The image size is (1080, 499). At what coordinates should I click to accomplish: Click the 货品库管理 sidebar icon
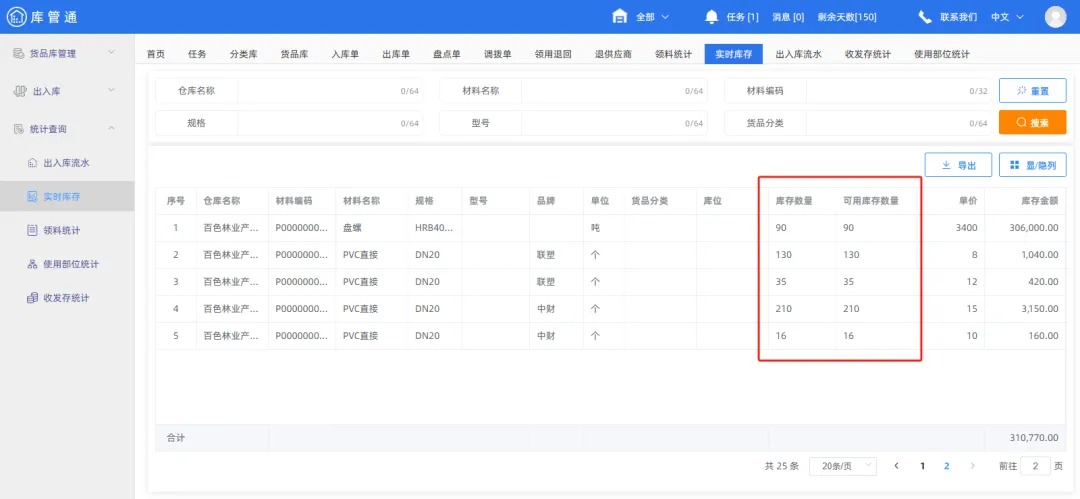pos(19,53)
